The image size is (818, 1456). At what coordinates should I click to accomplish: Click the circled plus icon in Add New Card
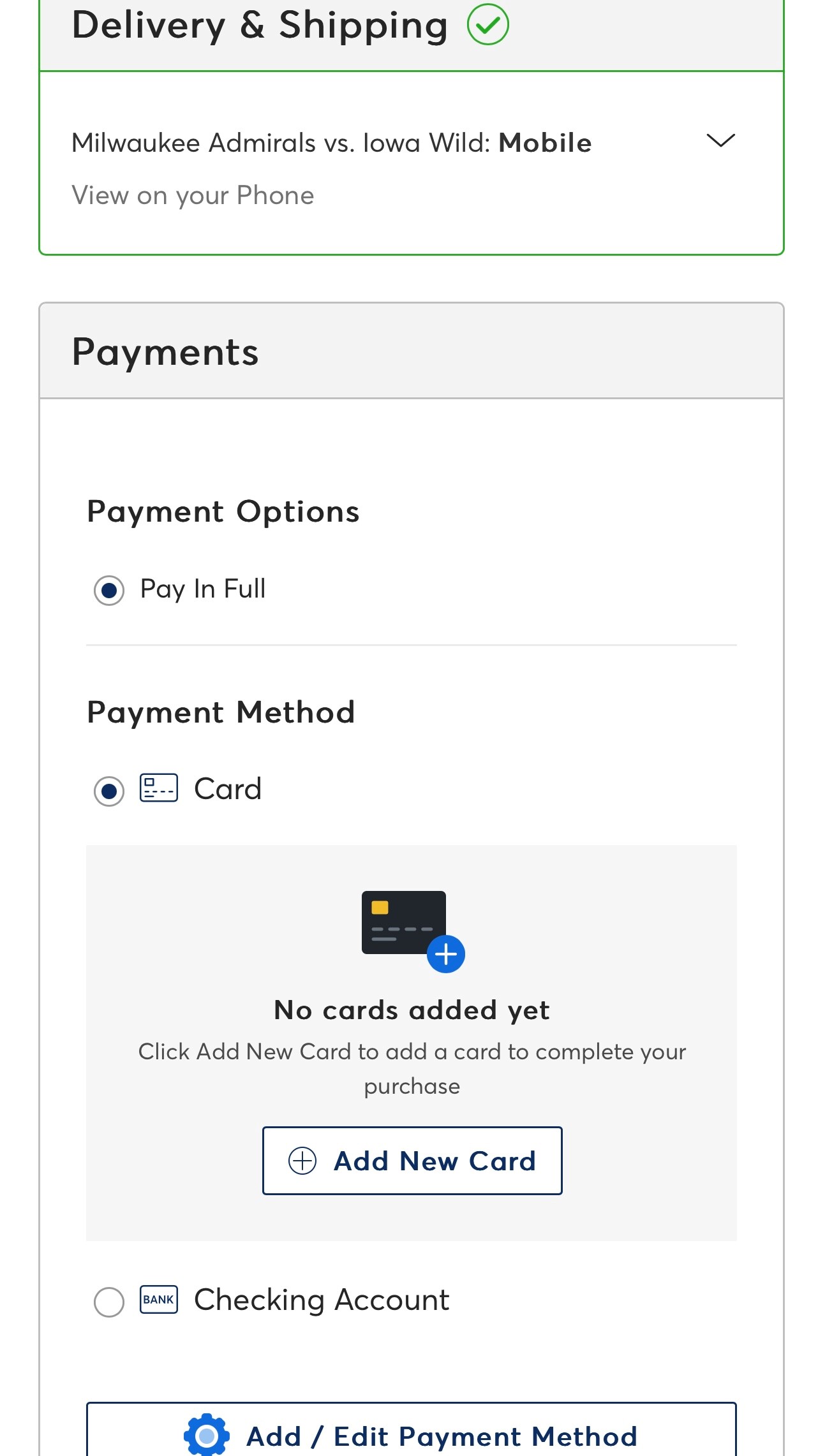pos(302,1161)
